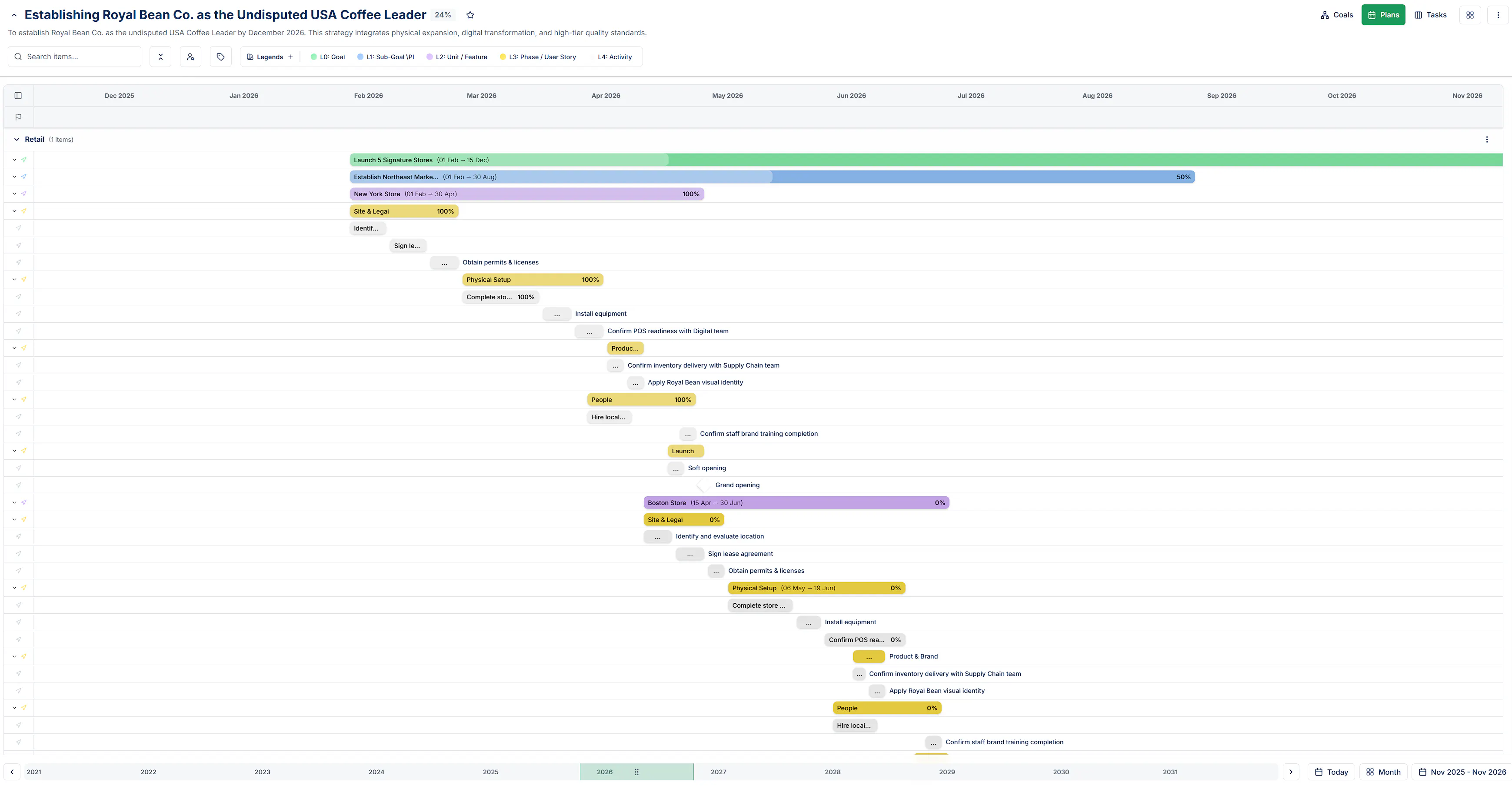Collapse the New York Store row

(14, 194)
